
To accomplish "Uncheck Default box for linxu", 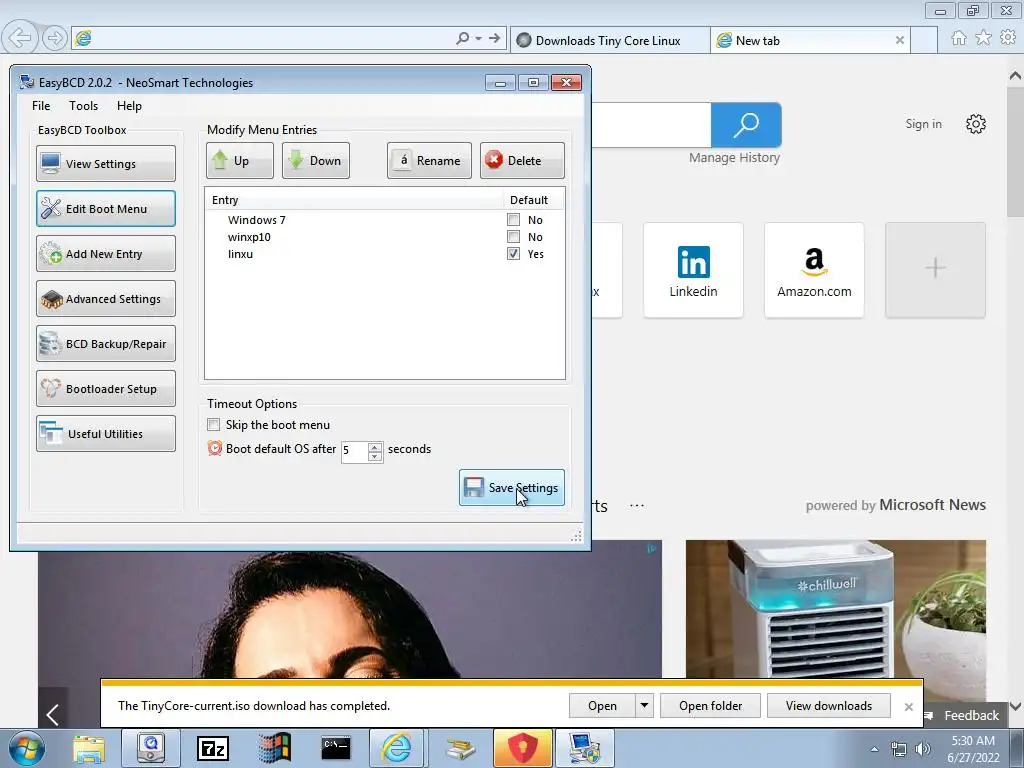I will 513,254.
